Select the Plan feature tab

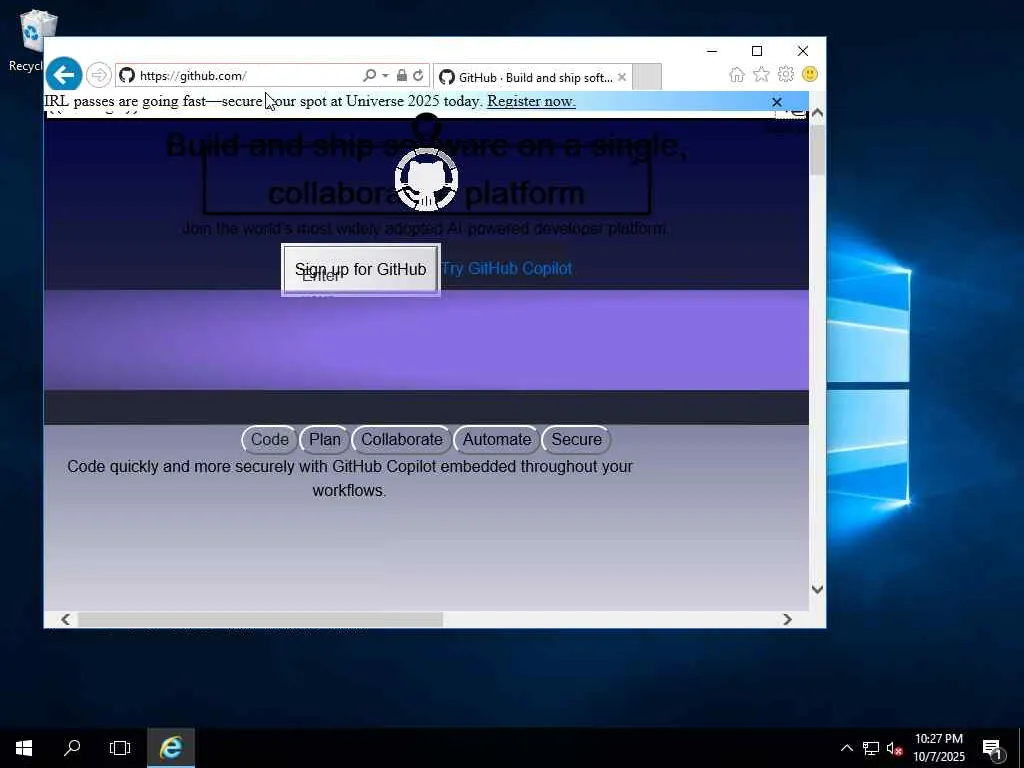tap(325, 440)
